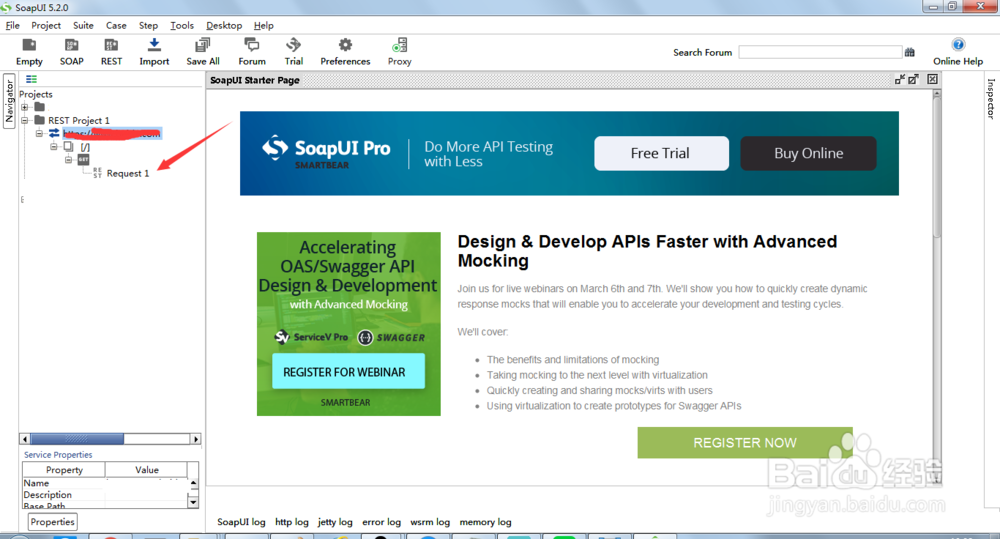Minimize the Starter Page with the shrink icon

click(900, 79)
